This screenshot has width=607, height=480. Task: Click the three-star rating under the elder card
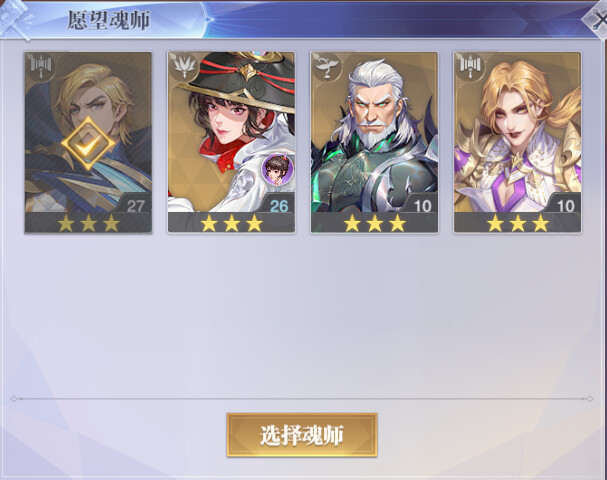(374, 224)
